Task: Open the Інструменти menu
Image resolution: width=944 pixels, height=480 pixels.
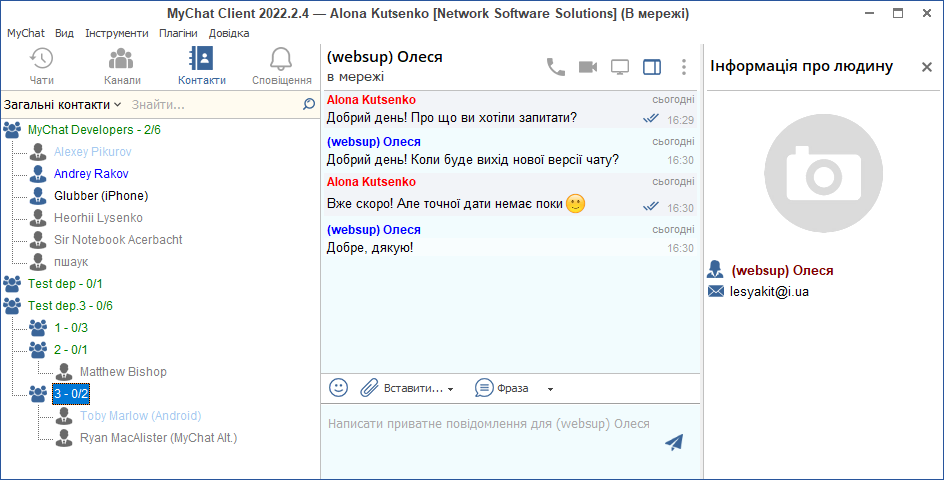Action: [x=117, y=33]
